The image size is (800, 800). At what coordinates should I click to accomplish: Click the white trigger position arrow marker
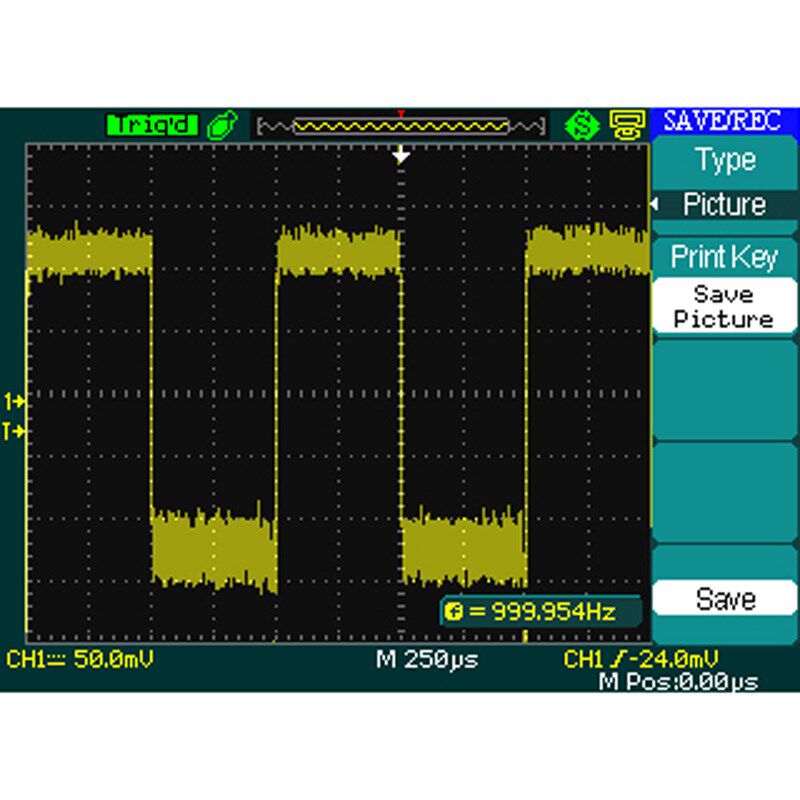[402, 154]
